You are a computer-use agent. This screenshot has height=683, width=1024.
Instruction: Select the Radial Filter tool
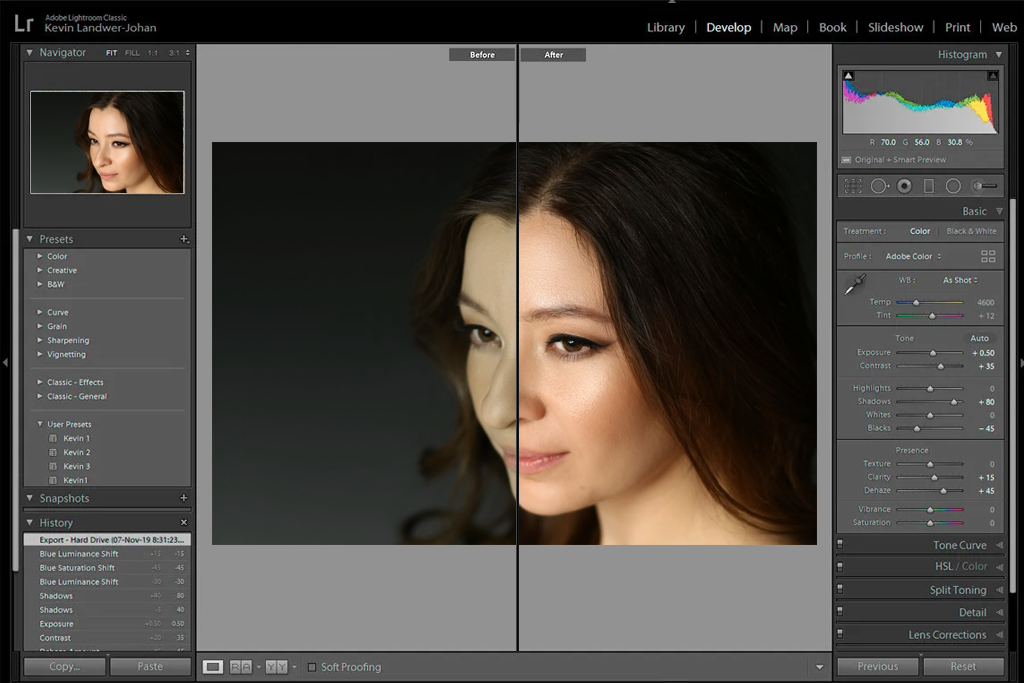[953, 186]
